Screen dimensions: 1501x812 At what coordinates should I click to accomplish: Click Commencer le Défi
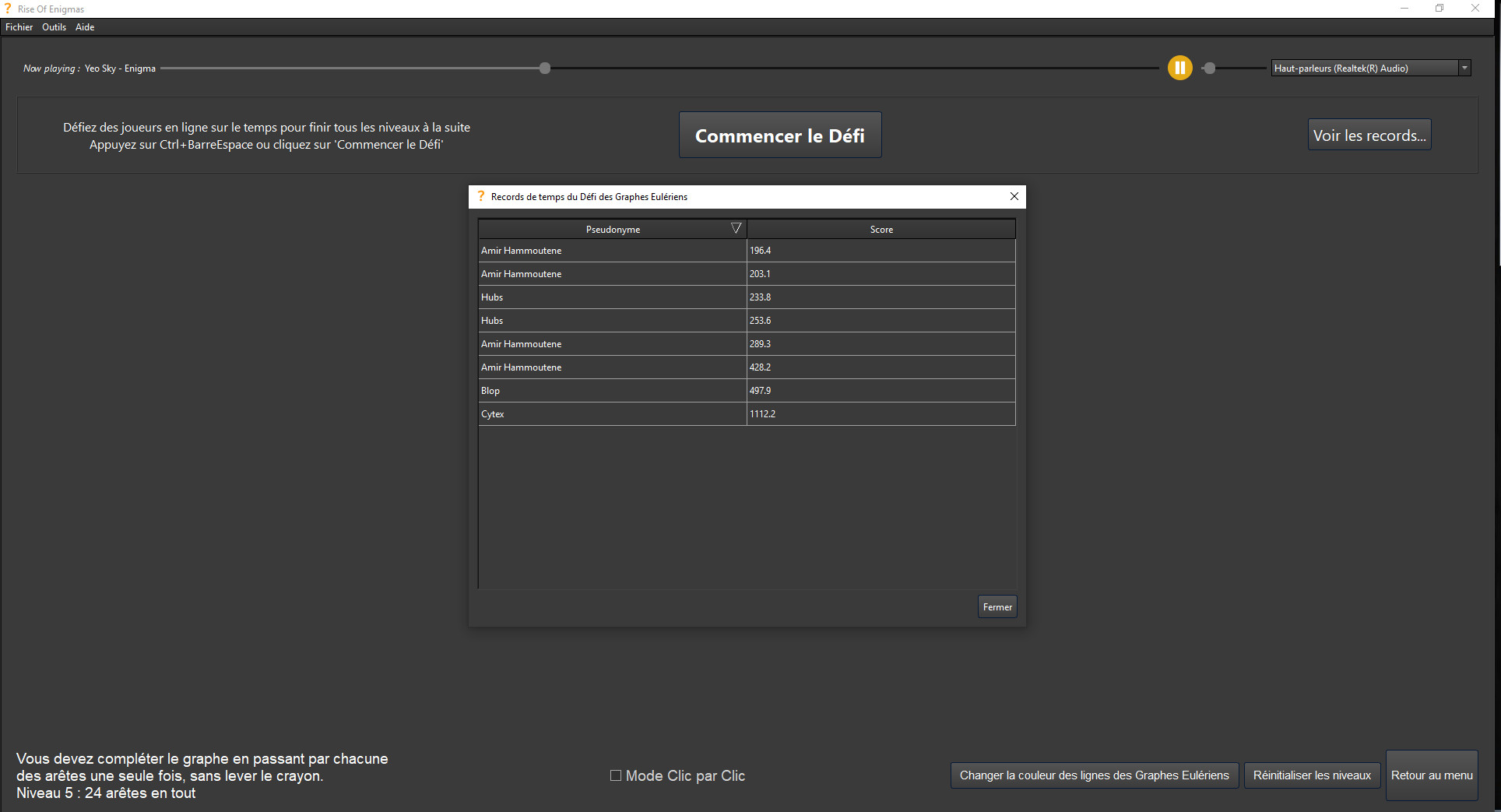click(x=779, y=134)
